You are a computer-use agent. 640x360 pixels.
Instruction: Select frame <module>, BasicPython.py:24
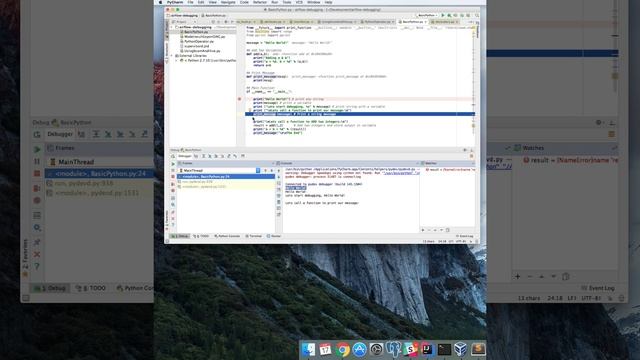pos(226,176)
